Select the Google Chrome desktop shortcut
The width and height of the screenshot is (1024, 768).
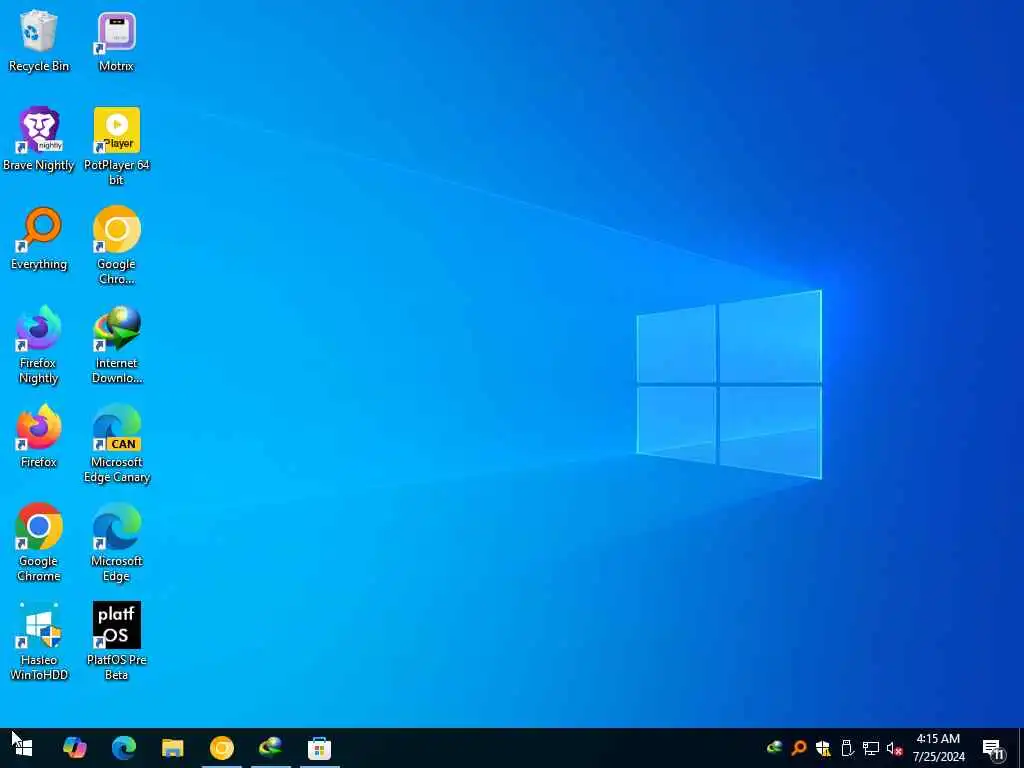click(x=39, y=542)
